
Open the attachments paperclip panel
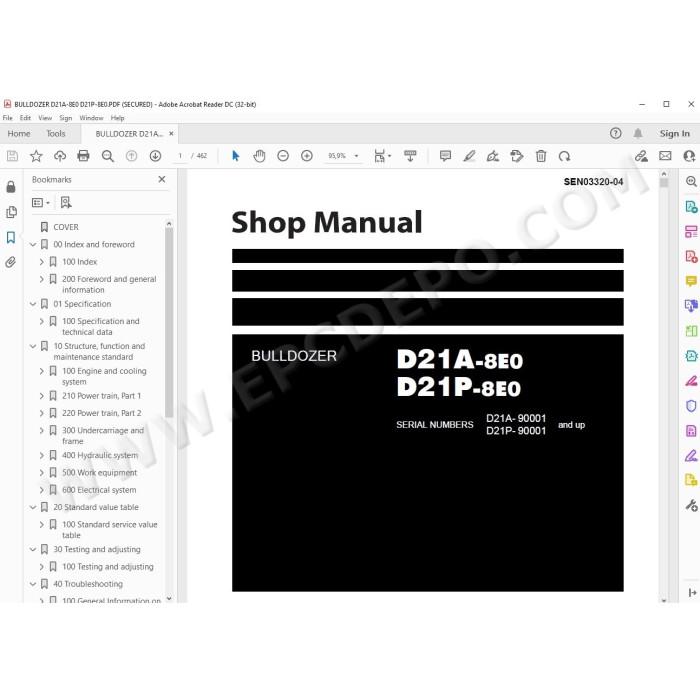pyautogui.click(x=11, y=262)
